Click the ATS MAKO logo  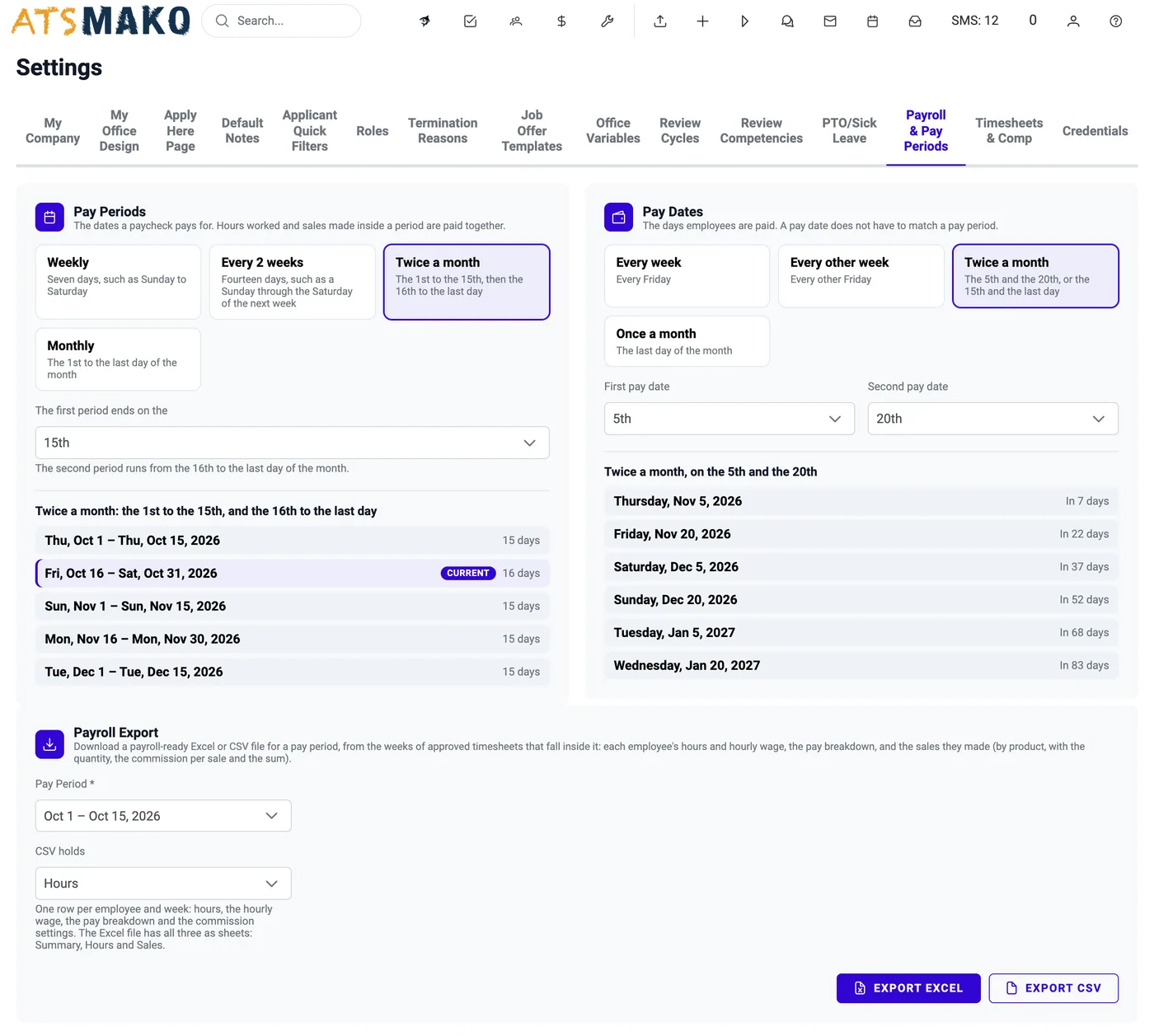point(101,21)
